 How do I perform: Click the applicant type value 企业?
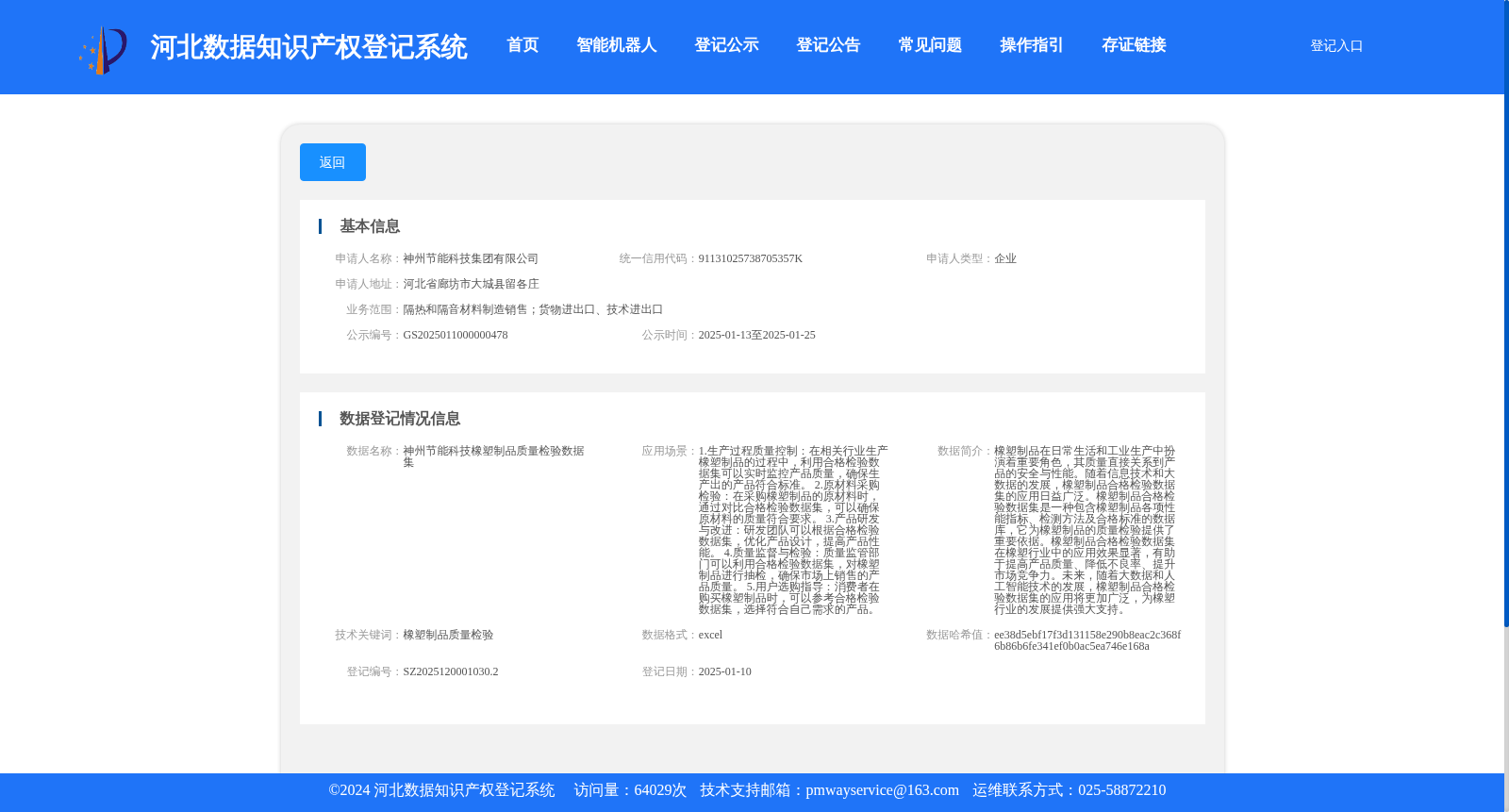[1005, 258]
